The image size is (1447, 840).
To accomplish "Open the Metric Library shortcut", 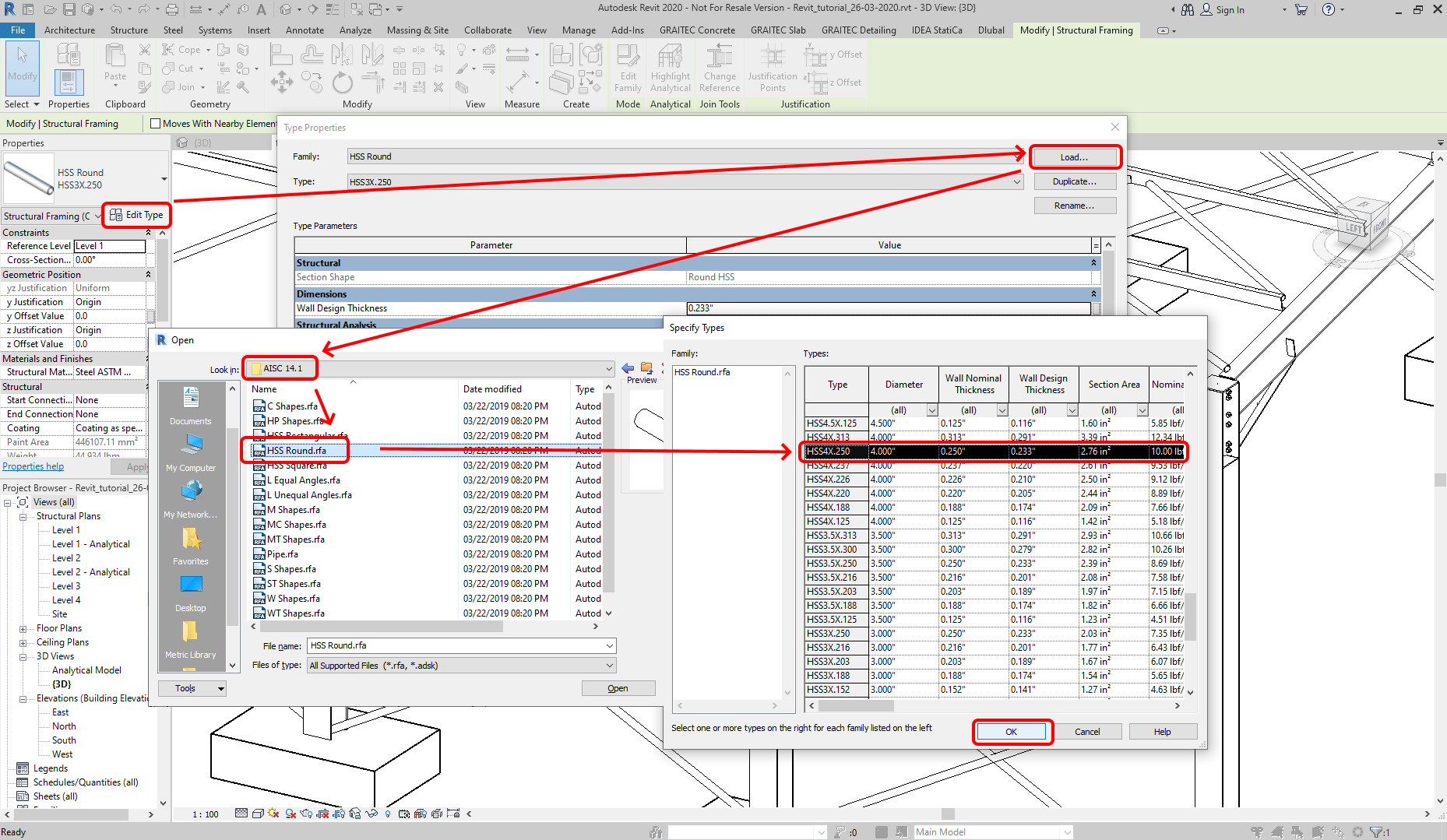I will [x=191, y=632].
